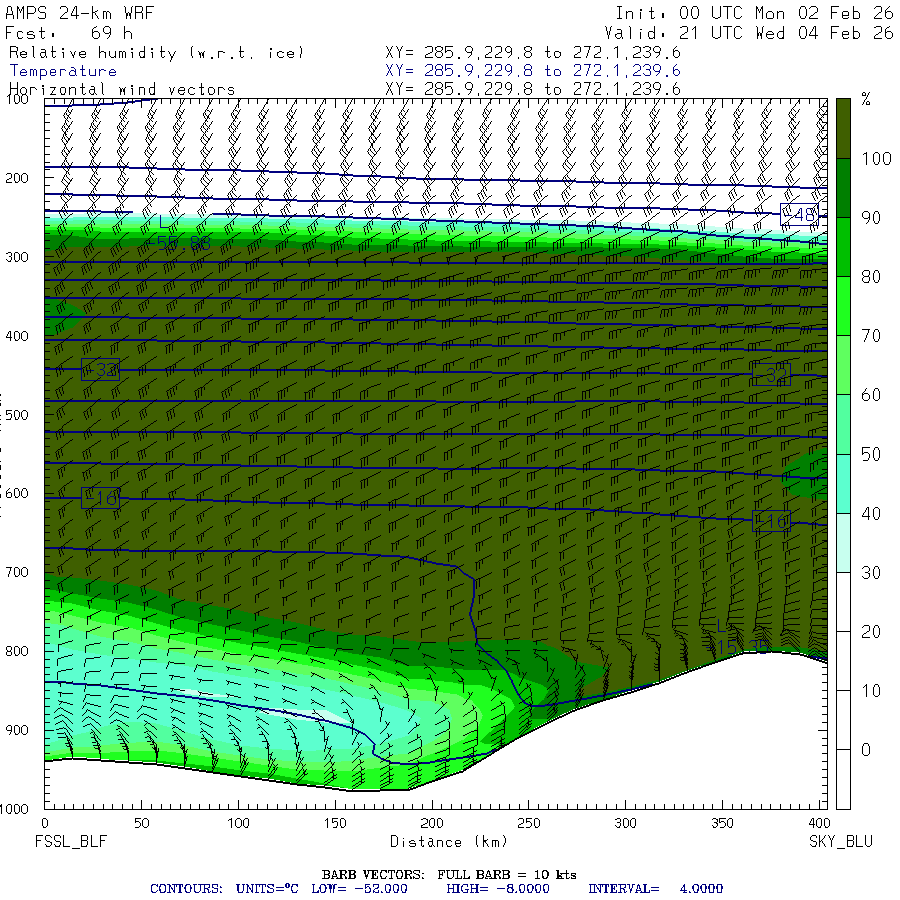Click the 50 tick label on colorbar
Image resolution: width=900 pixels, height=900 pixels.
[871, 454]
